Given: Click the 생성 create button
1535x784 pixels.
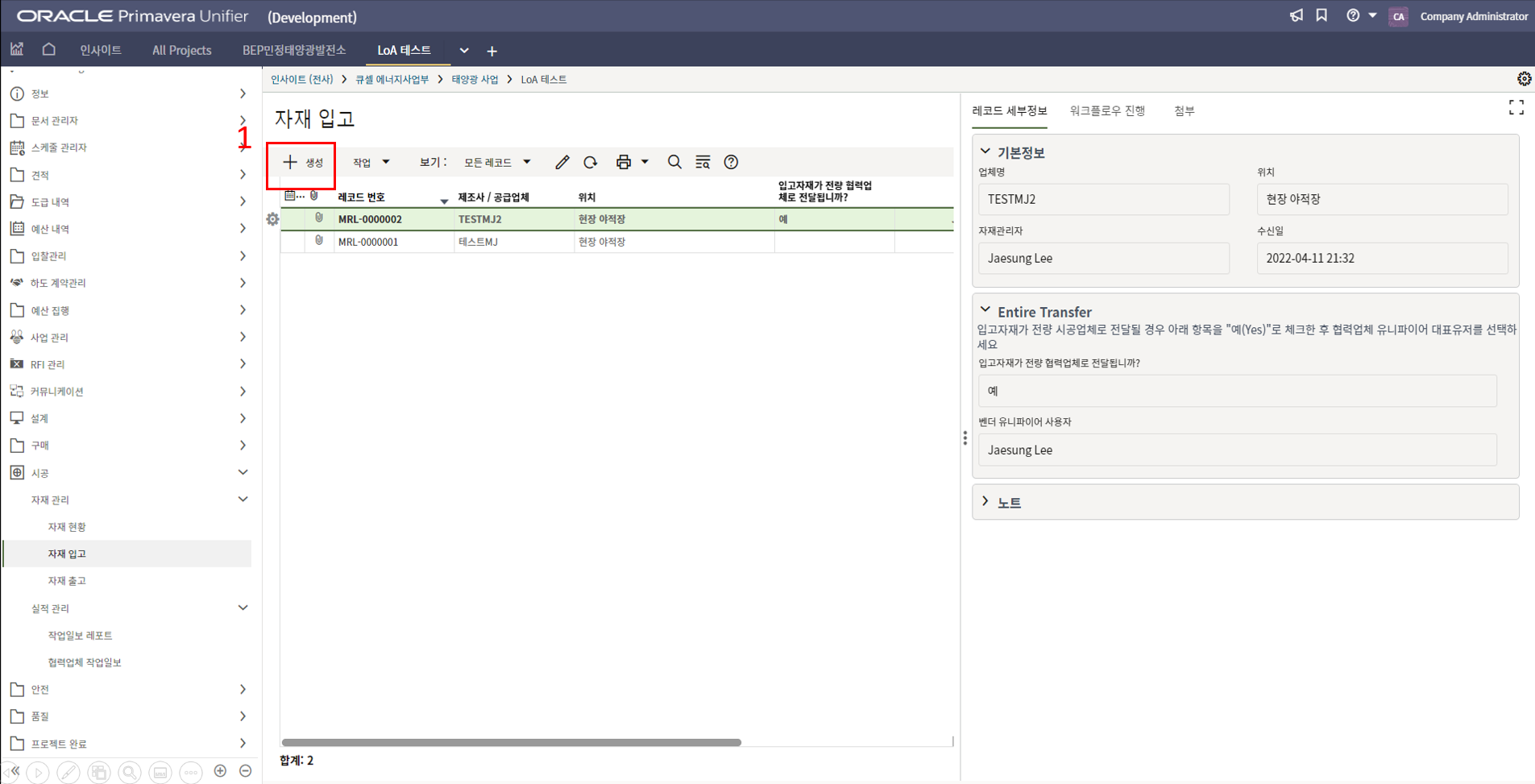Looking at the screenshot, I should [303, 163].
